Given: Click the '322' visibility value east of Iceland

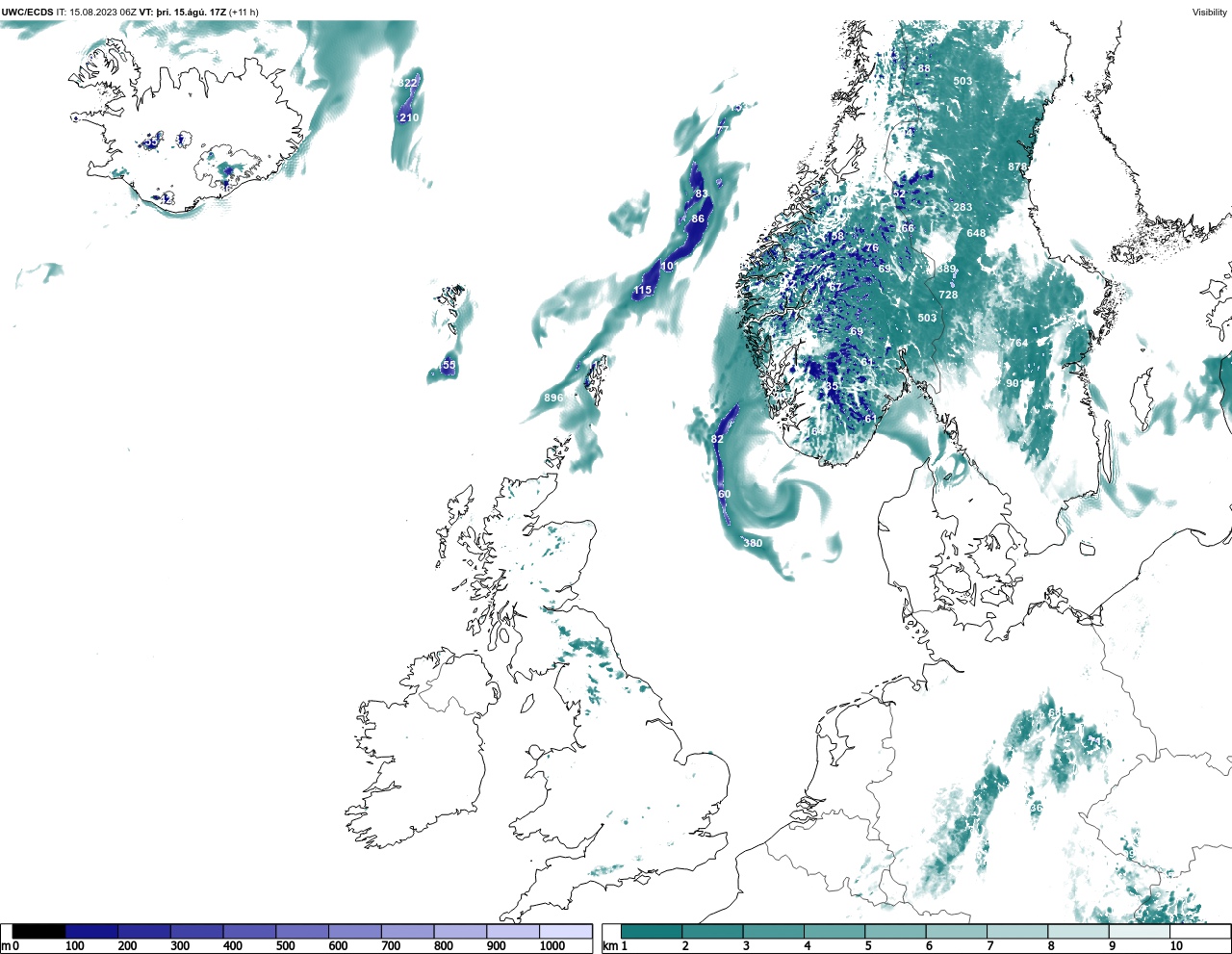Looking at the screenshot, I should coord(408,84).
